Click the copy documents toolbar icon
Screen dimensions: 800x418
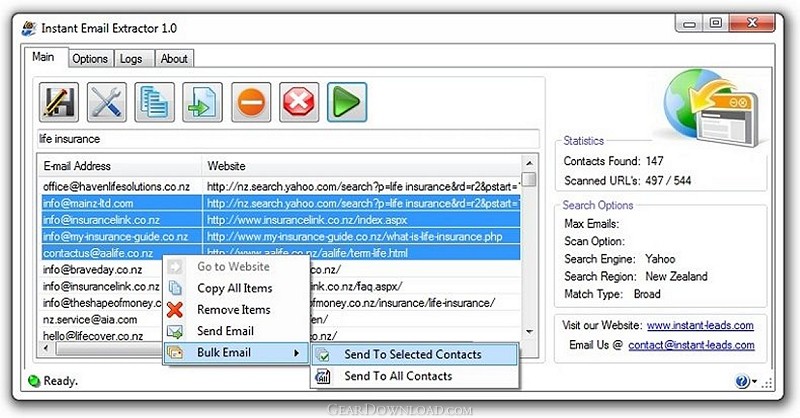(155, 102)
